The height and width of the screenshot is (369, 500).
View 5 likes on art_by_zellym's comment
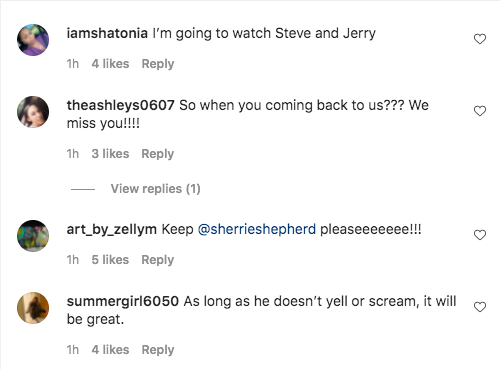tap(110, 260)
